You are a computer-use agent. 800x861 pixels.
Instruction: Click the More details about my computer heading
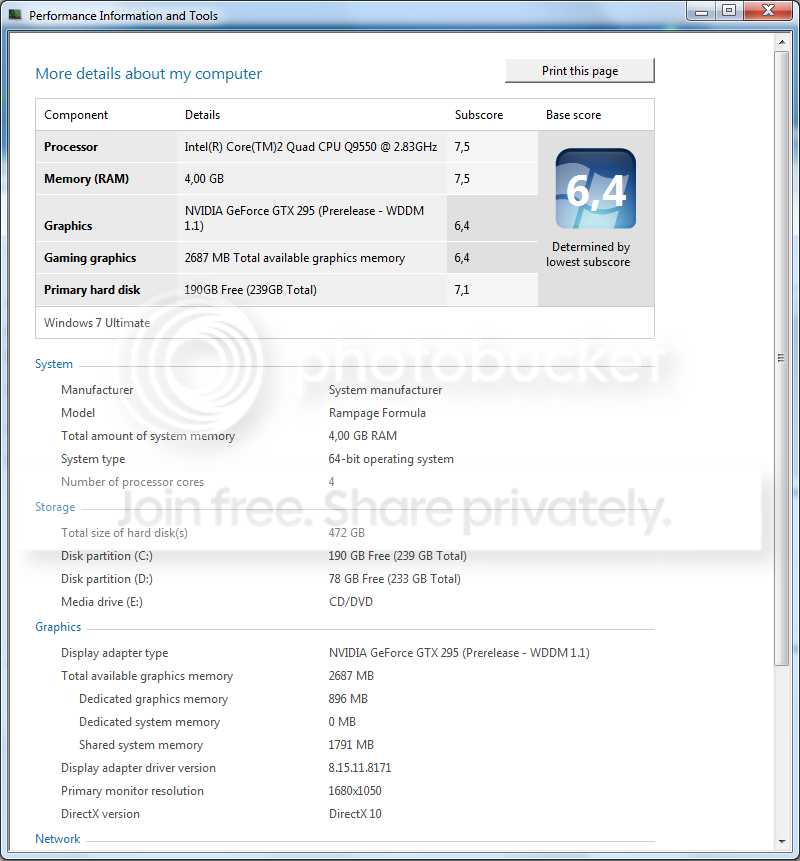(148, 74)
